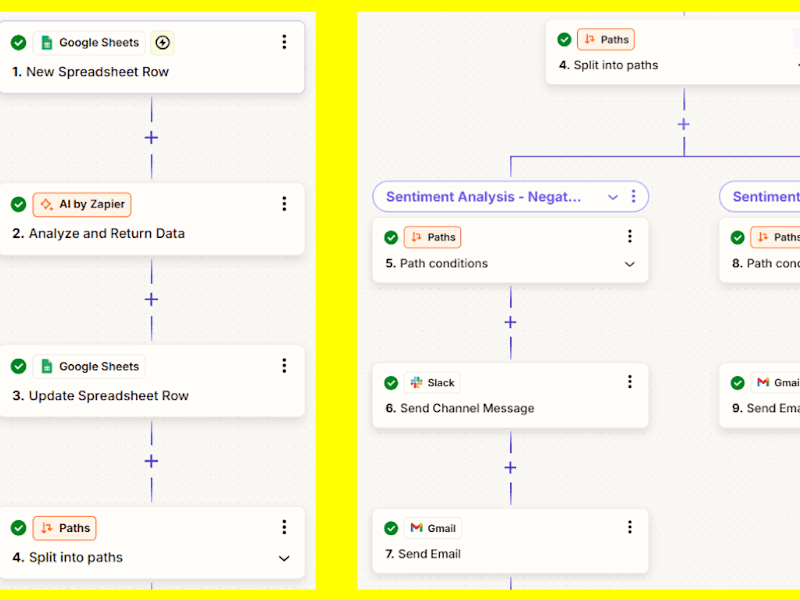800x600 pixels.
Task: Select '2. Analyze and Return Data' step title
Action: coord(98,234)
